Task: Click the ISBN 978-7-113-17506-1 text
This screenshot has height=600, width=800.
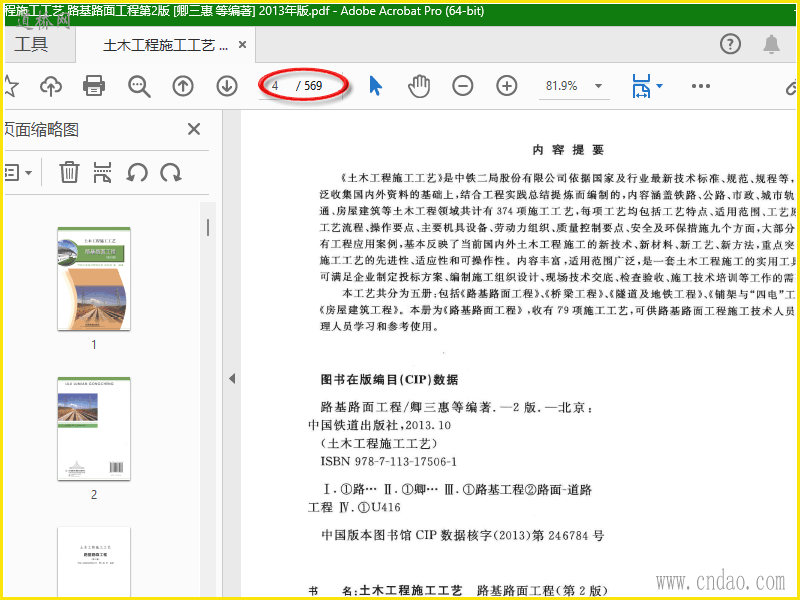Action: tap(389, 462)
